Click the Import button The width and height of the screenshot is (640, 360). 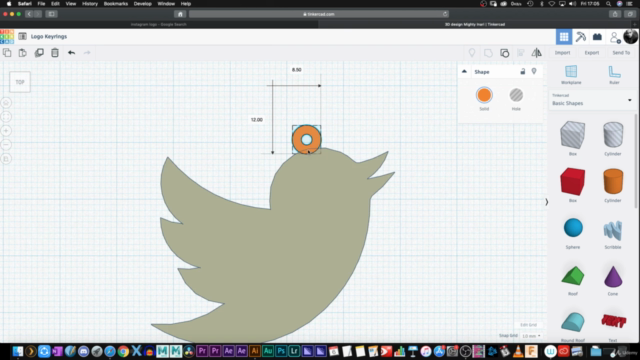point(562,53)
